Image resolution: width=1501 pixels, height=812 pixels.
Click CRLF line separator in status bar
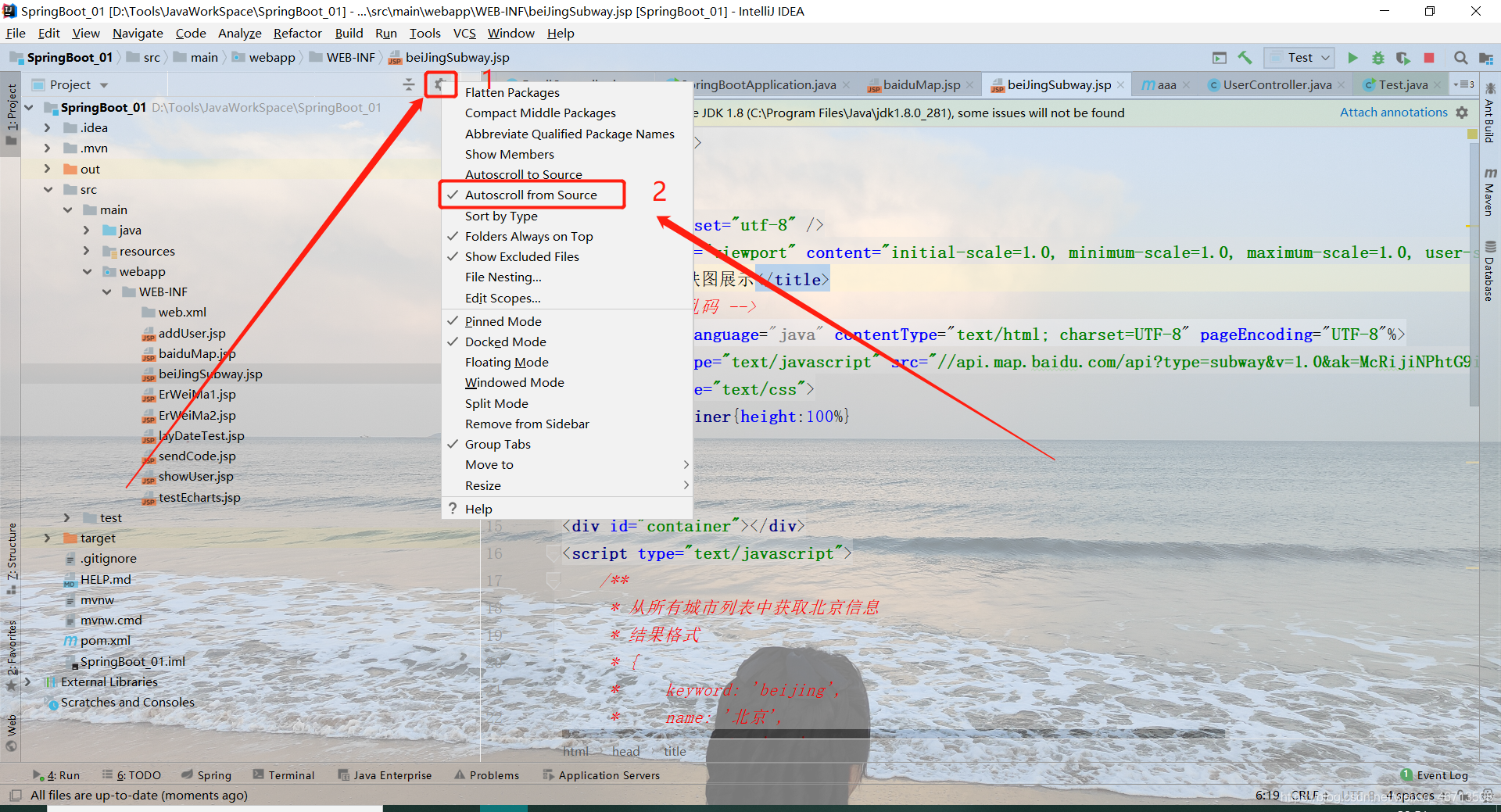point(1304,795)
